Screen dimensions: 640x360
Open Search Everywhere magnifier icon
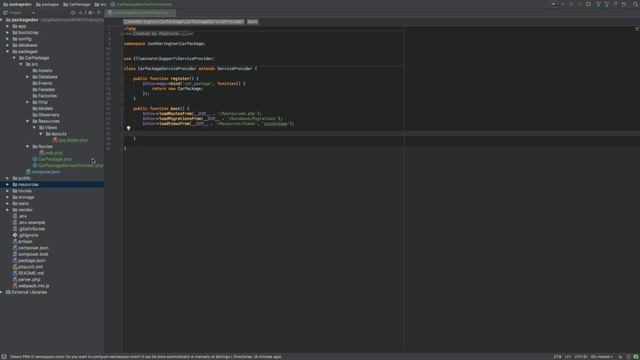(636, 4)
